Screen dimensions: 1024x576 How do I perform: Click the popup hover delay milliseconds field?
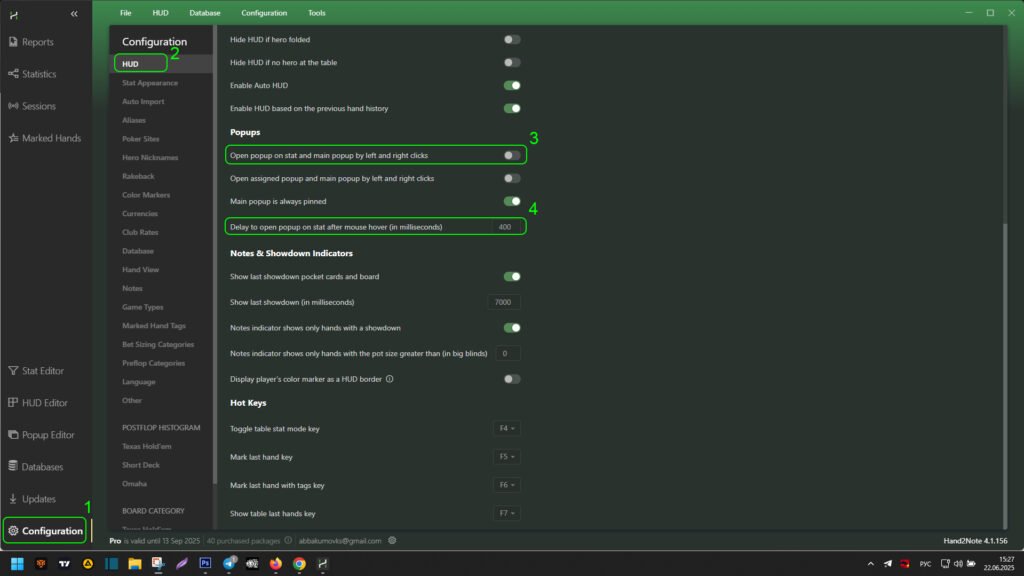coord(505,227)
